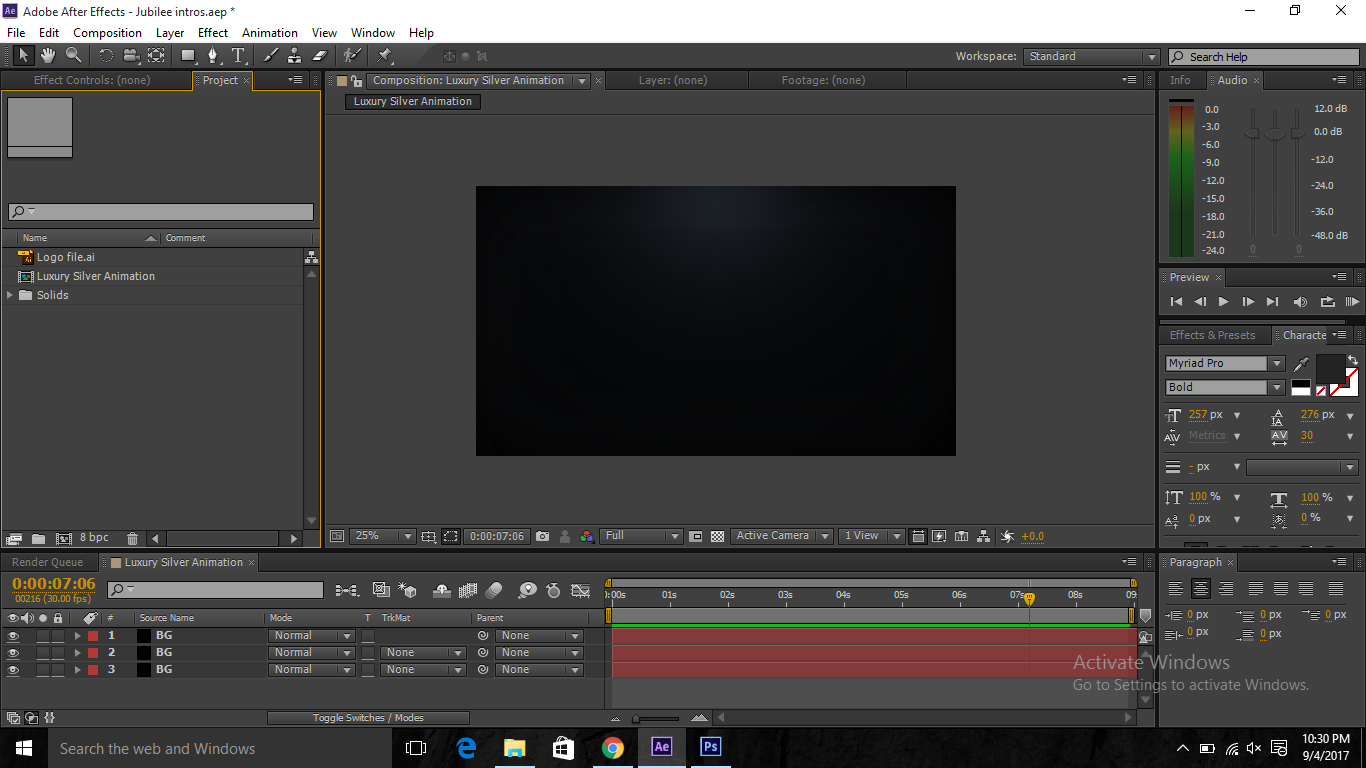The image size is (1366, 768).
Task: Switch to the Render Queue tab
Action: pyautogui.click(x=48, y=563)
